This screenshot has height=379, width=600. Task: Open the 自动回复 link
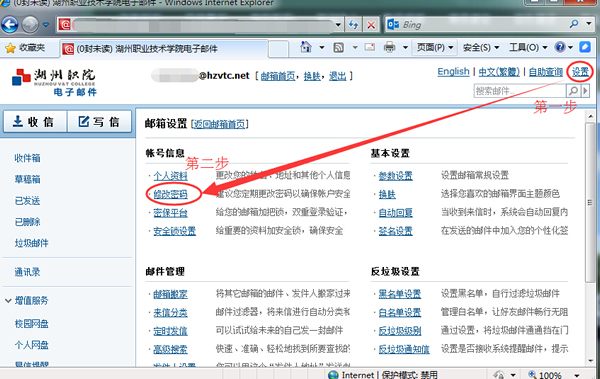(395, 213)
